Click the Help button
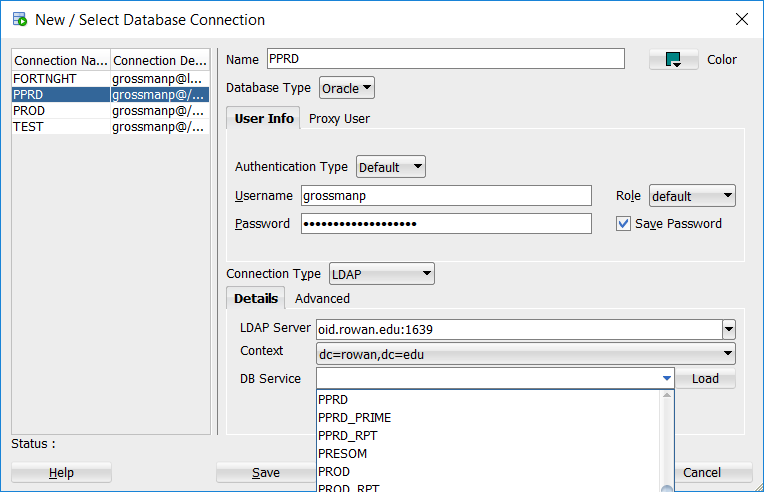 (61, 473)
